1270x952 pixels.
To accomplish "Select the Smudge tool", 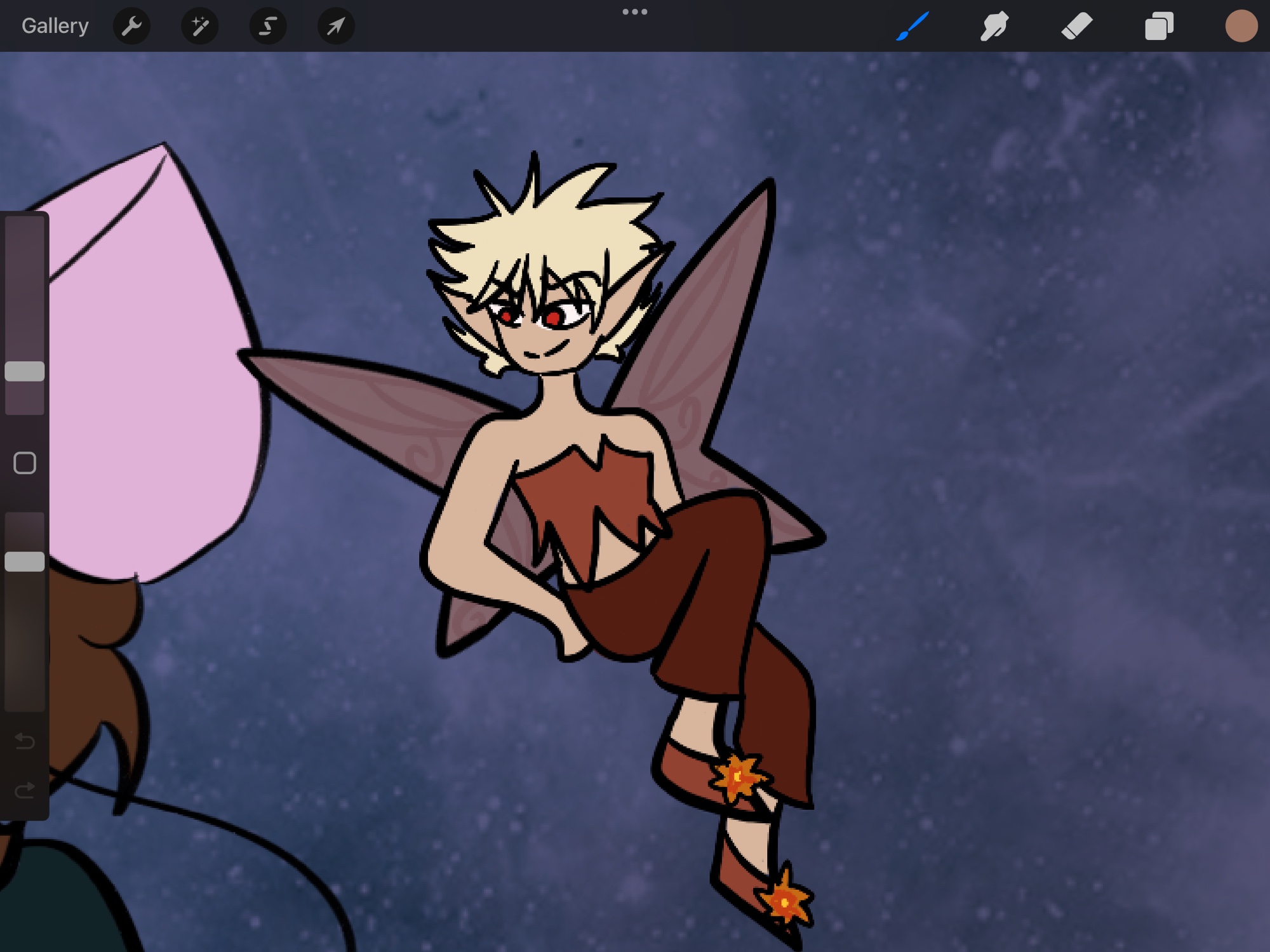I will (994, 27).
